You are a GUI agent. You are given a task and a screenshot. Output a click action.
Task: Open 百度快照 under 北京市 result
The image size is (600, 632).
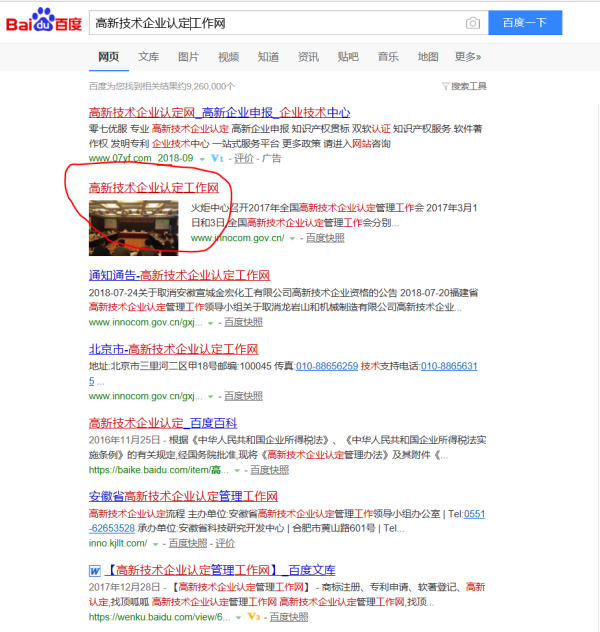[243, 396]
